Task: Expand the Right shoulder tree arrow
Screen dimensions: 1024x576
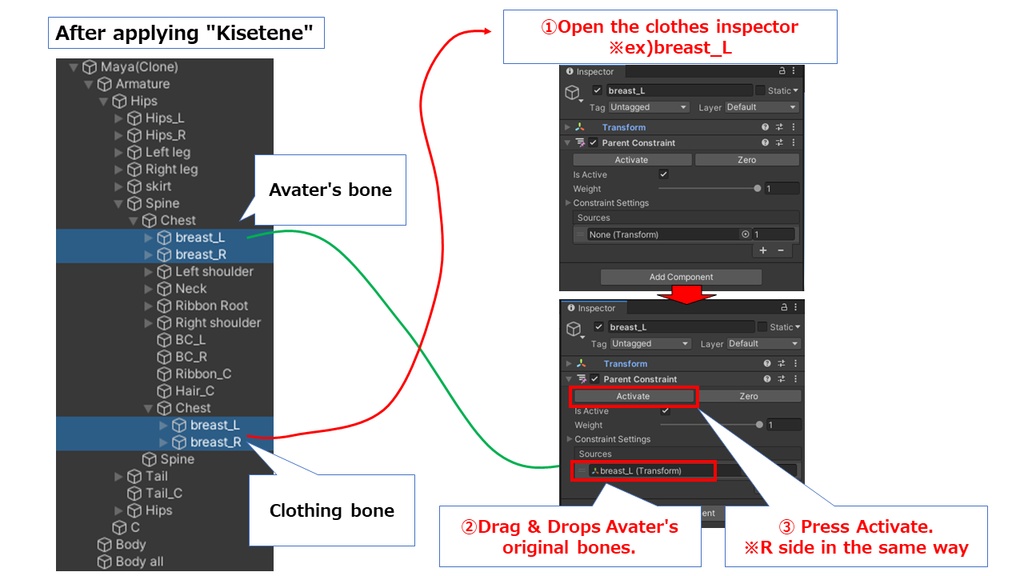Action: 148,323
